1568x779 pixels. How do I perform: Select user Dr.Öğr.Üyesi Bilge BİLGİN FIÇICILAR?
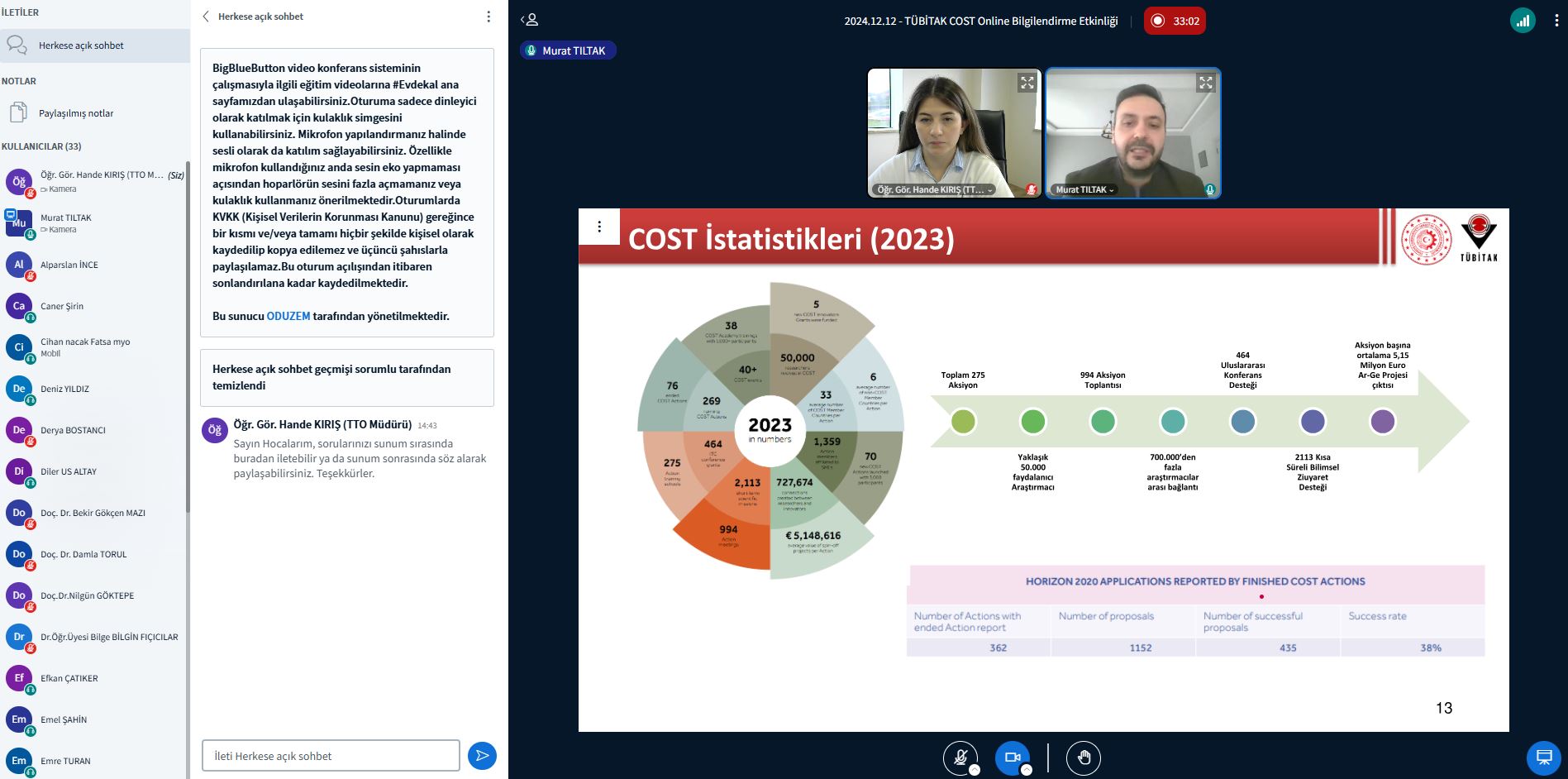(x=93, y=637)
